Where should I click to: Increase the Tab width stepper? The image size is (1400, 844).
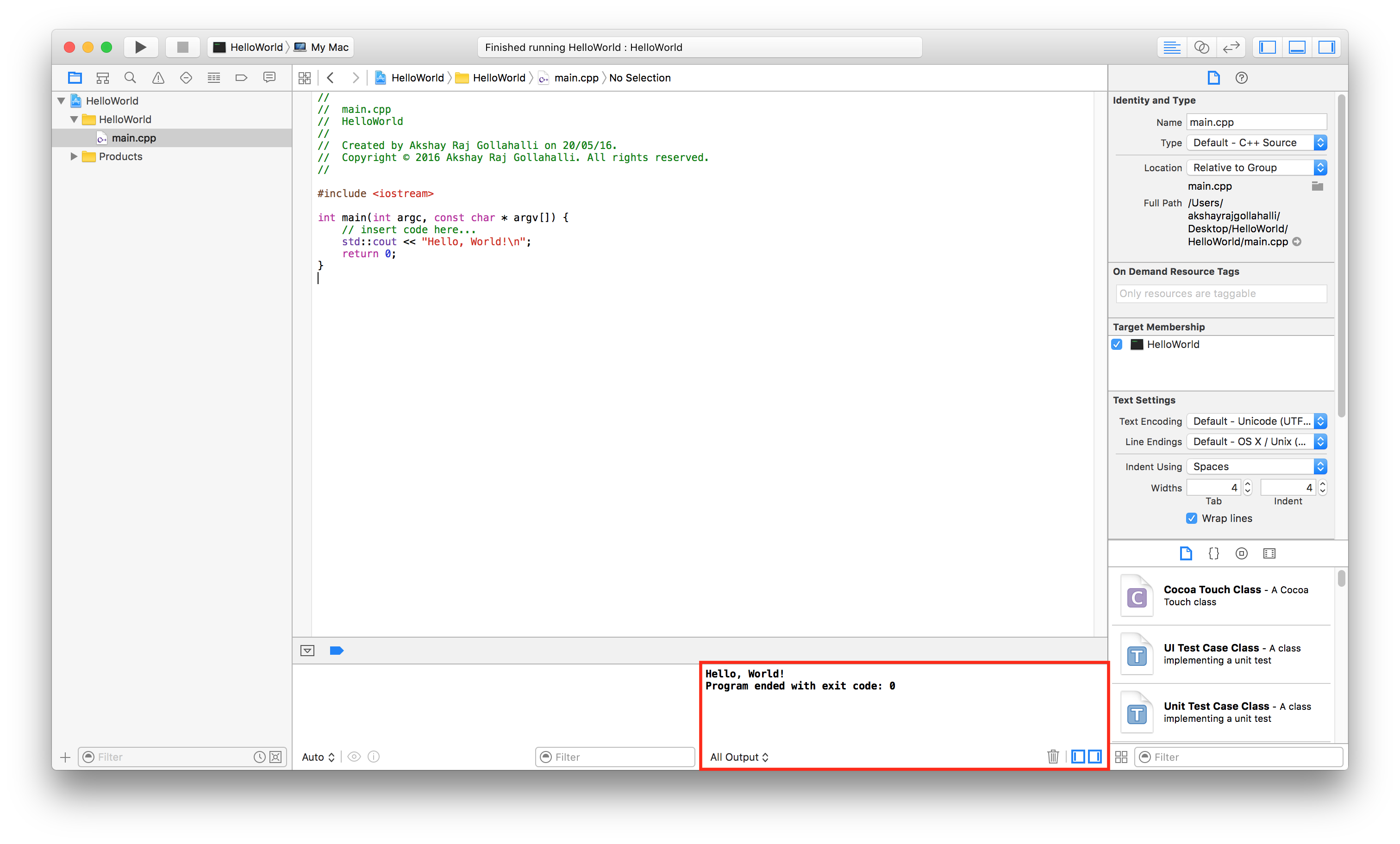[1248, 484]
